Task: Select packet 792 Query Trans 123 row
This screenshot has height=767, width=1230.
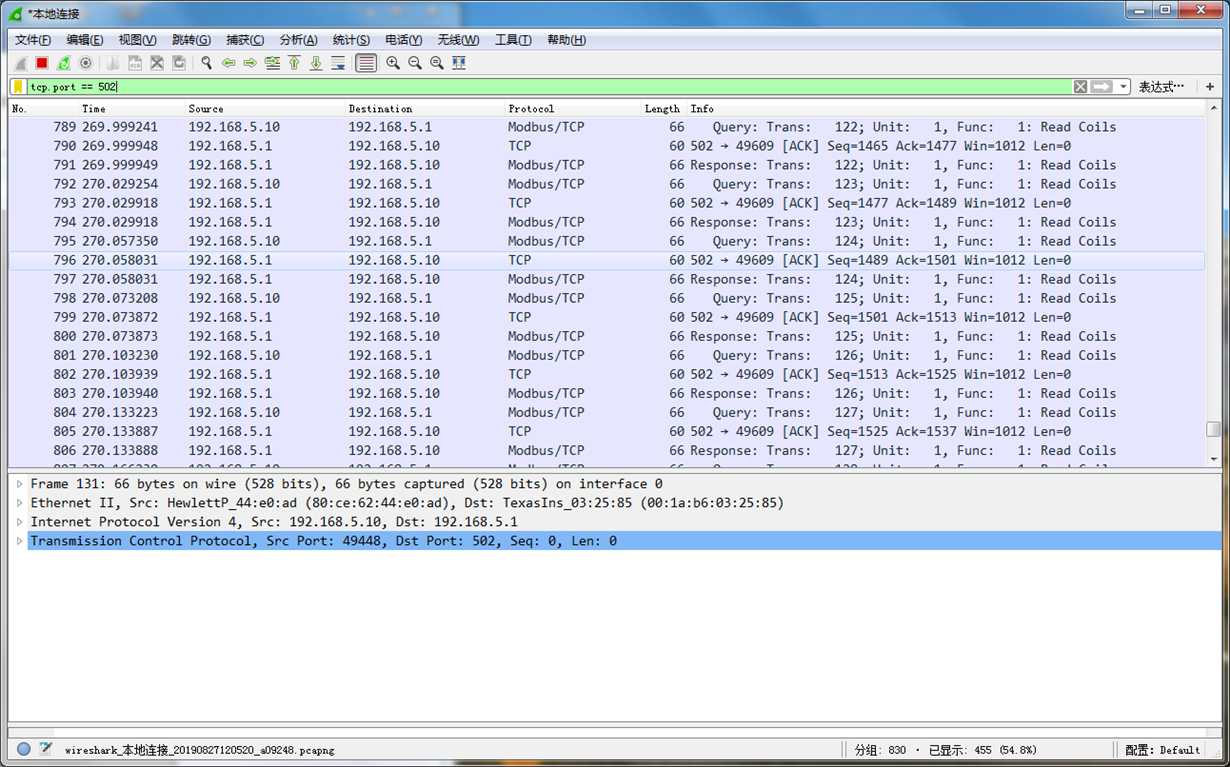Action: click(607, 184)
